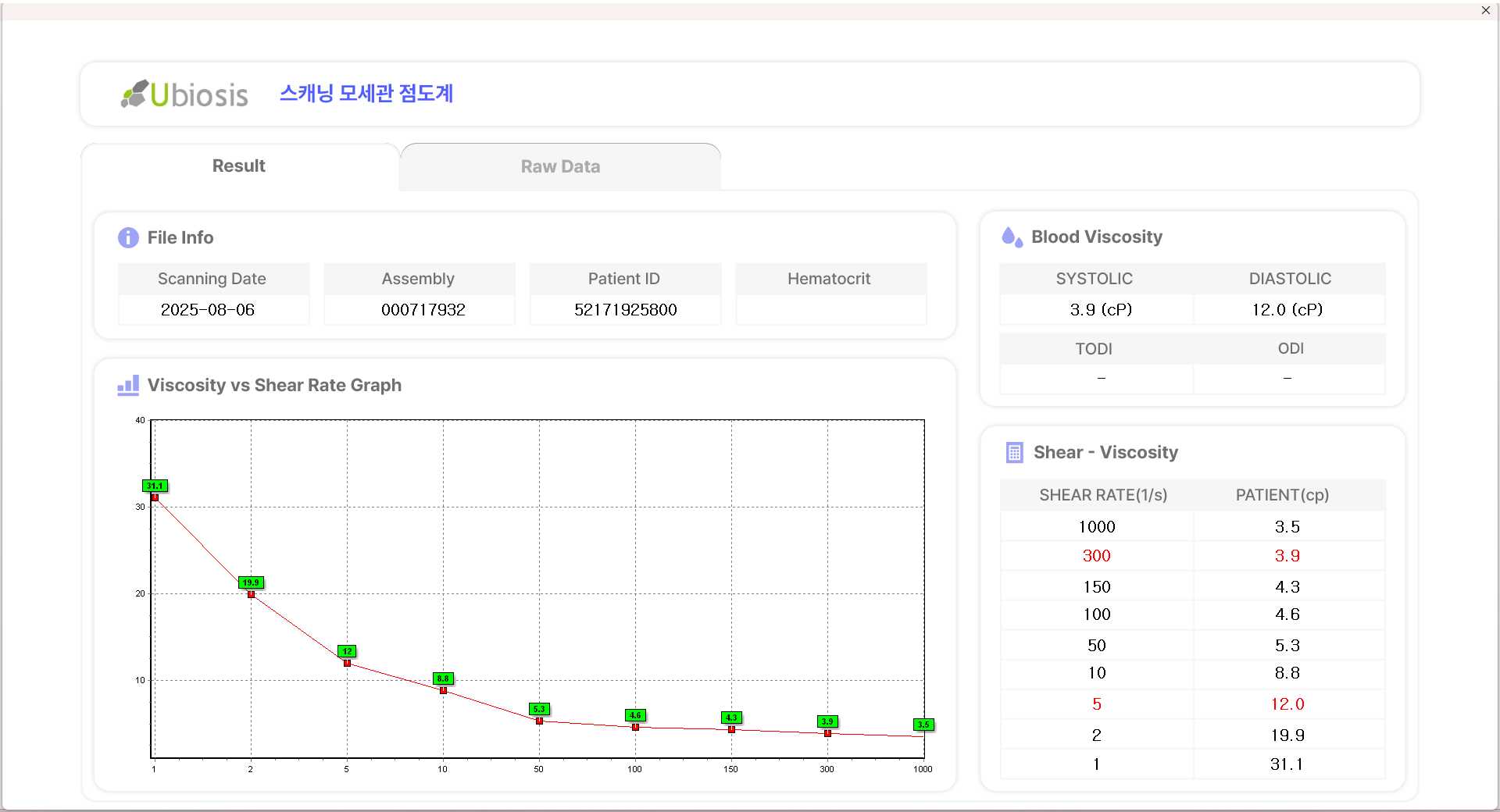The width and height of the screenshot is (1500, 812).
Task: Click the 19.9 data label on graph
Action: pyautogui.click(x=251, y=582)
